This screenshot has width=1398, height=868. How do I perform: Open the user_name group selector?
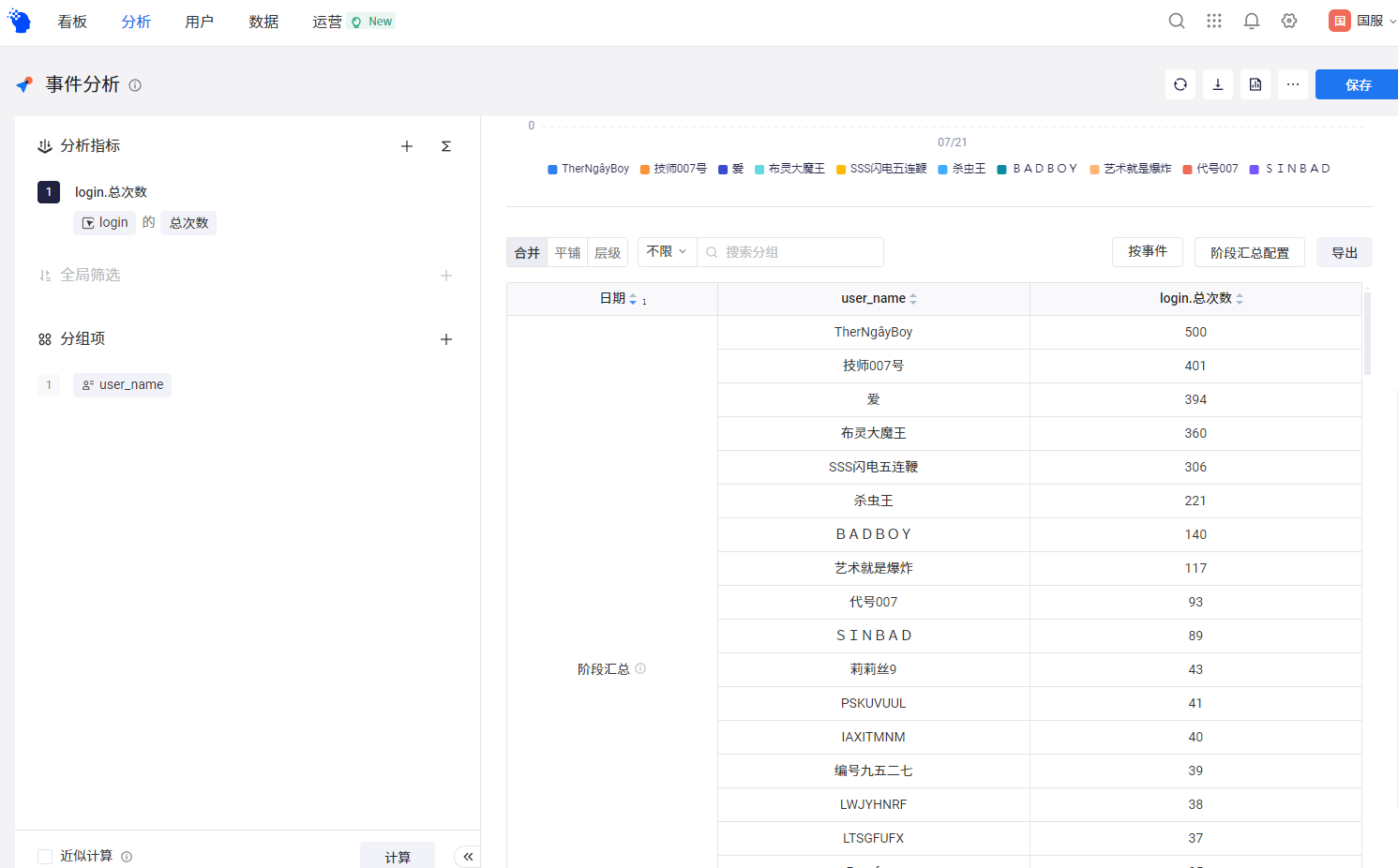click(123, 385)
